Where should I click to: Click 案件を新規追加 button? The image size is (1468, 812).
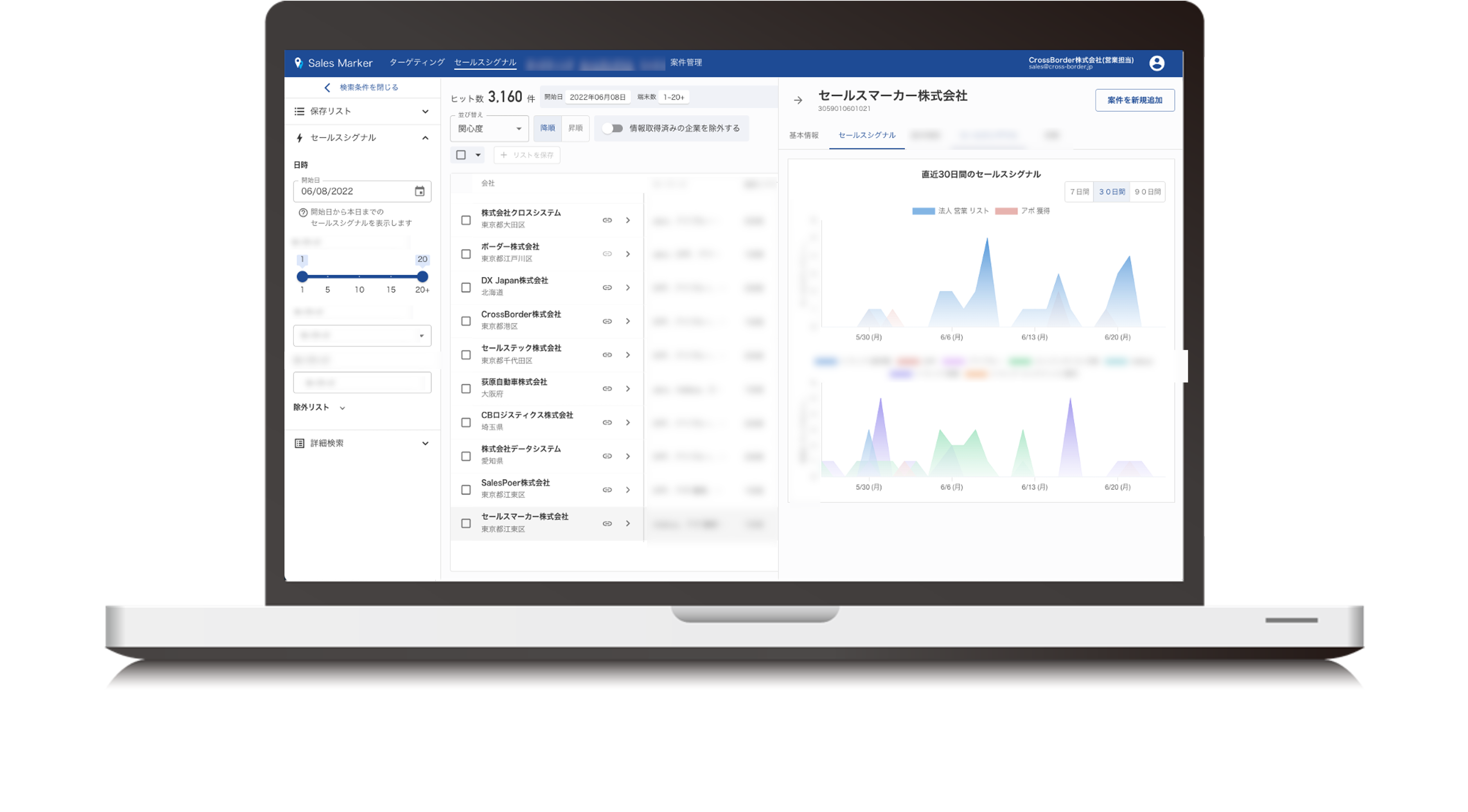[x=1134, y=100]
